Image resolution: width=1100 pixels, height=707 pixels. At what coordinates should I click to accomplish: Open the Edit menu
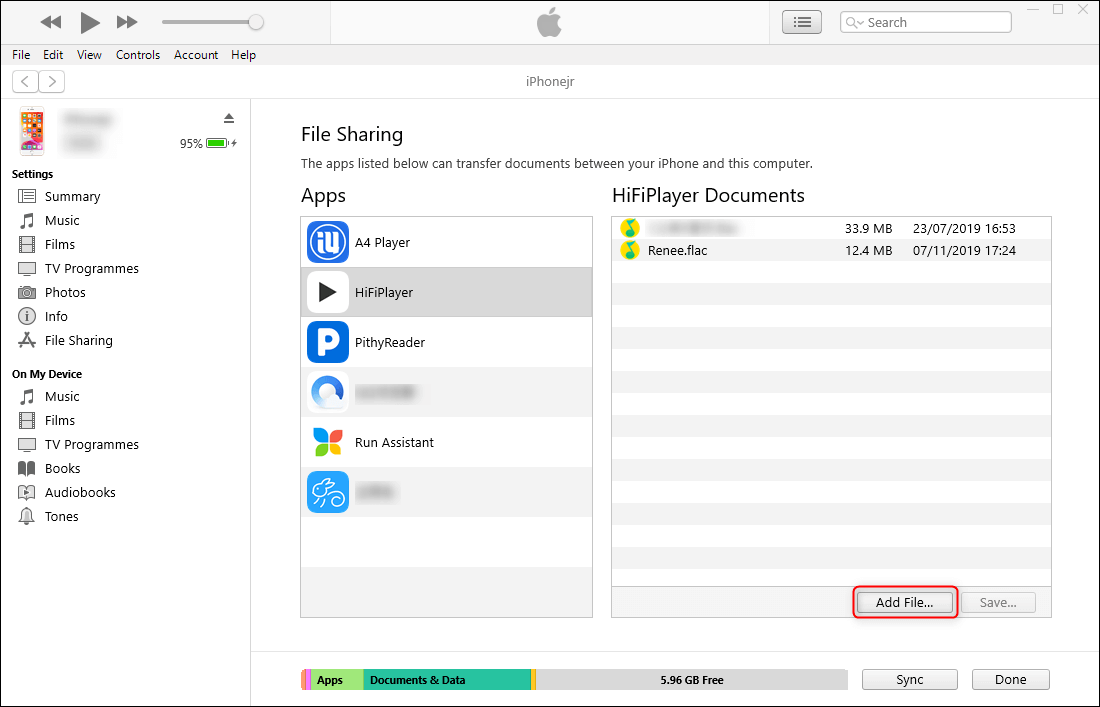pos(53,55)
